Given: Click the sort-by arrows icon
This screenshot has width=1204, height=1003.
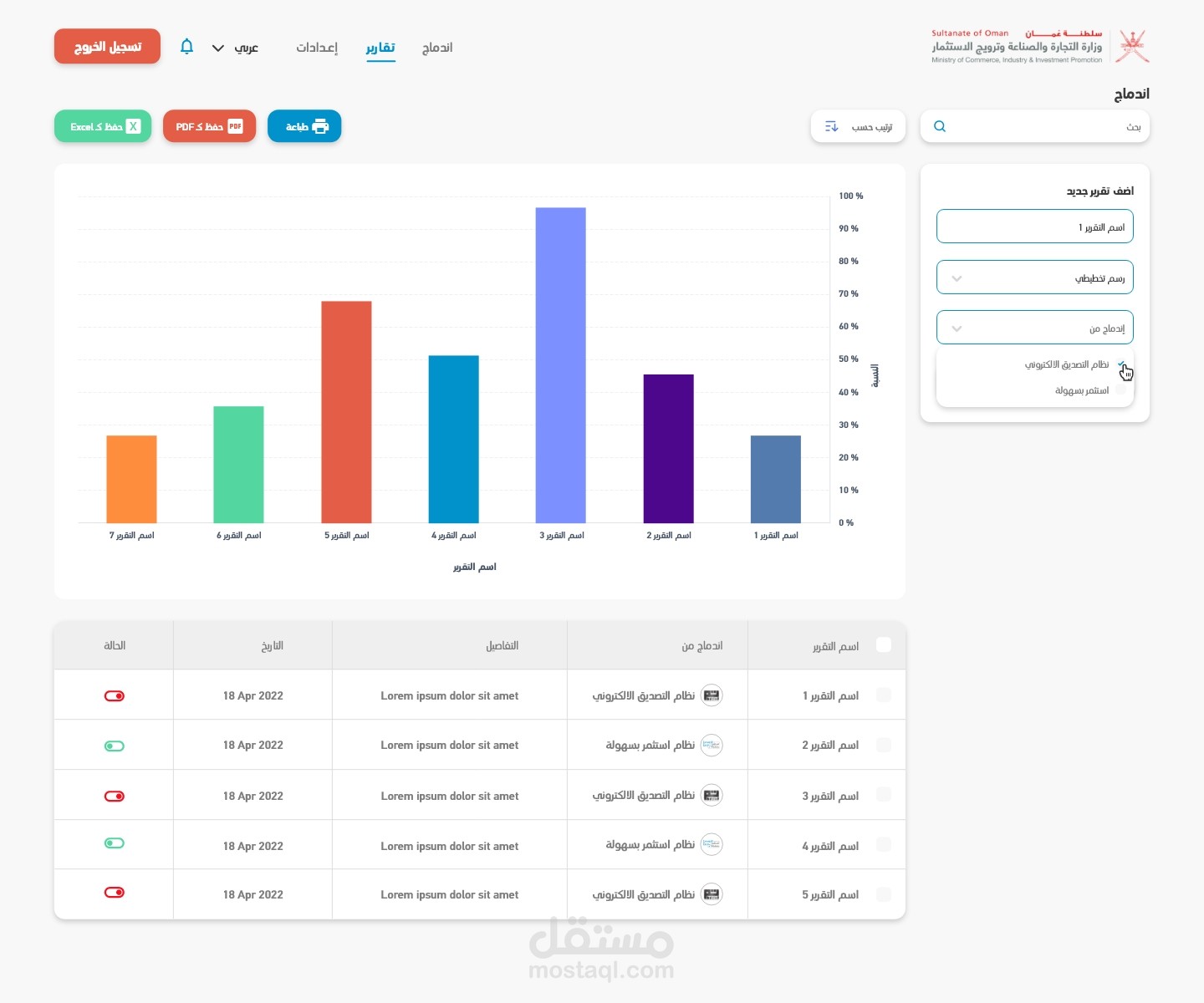Looking at the screenshot, I should (x=832, y=126).
